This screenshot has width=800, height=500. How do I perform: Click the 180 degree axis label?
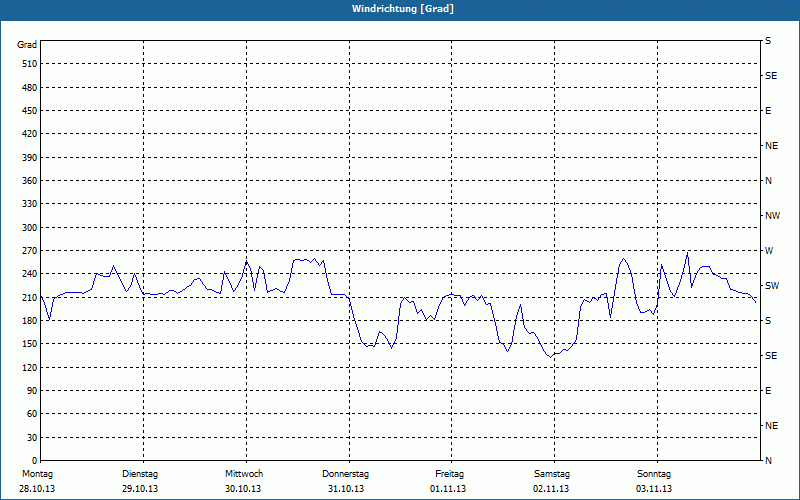click(x=30, y=320)
